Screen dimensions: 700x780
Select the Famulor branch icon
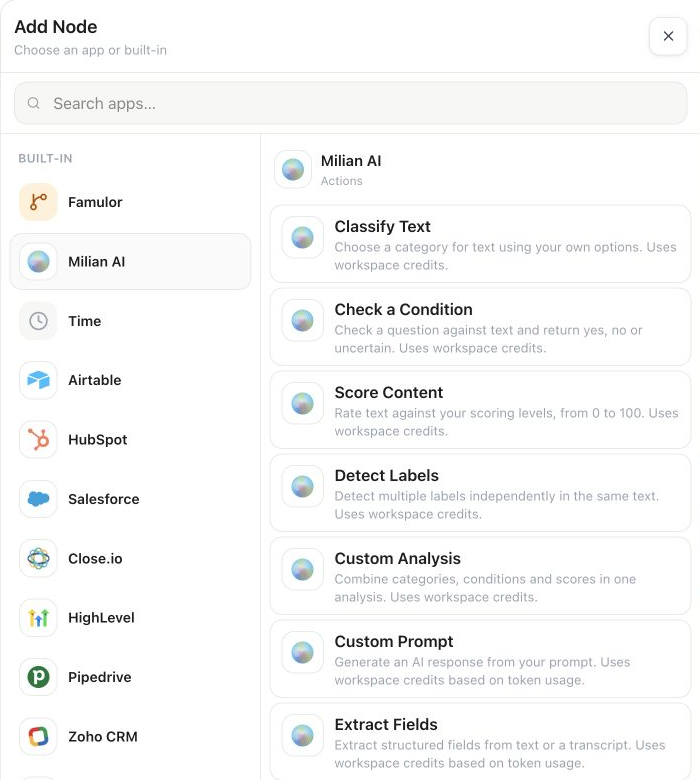point(38,202)
